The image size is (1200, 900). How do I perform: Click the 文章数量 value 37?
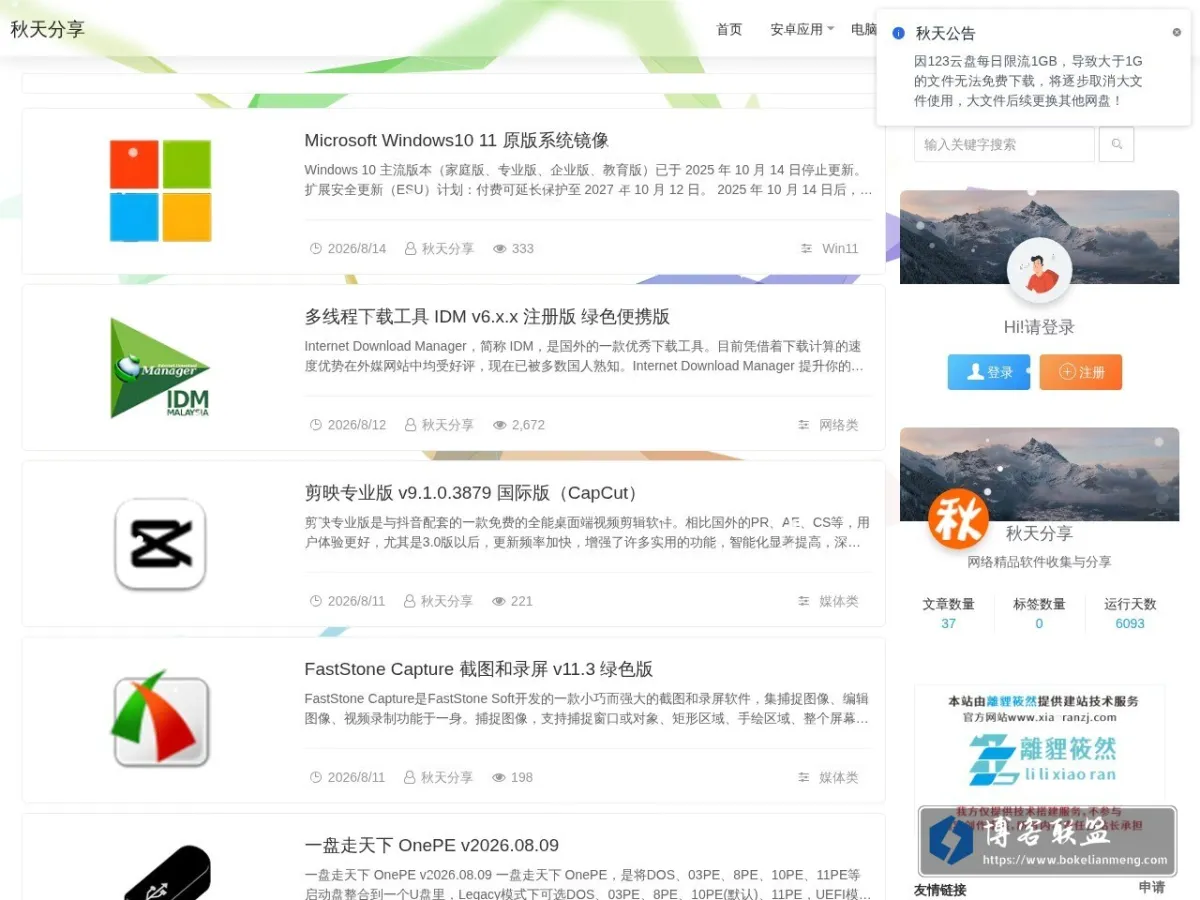(948, 623)
